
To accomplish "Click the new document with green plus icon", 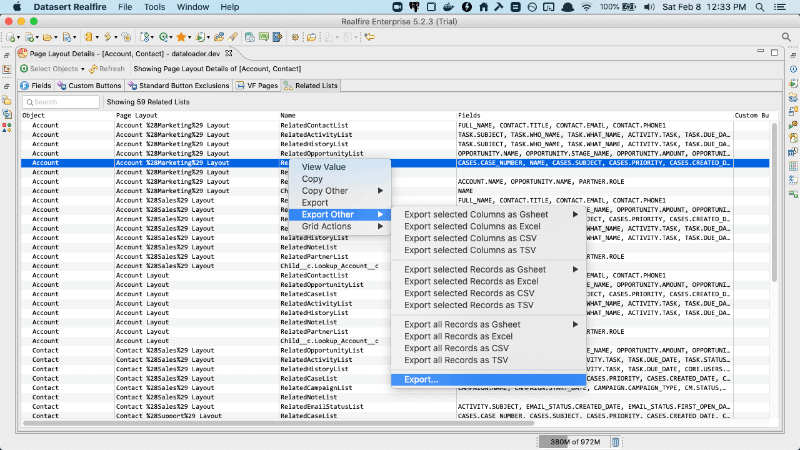I will tap(29, 37).
